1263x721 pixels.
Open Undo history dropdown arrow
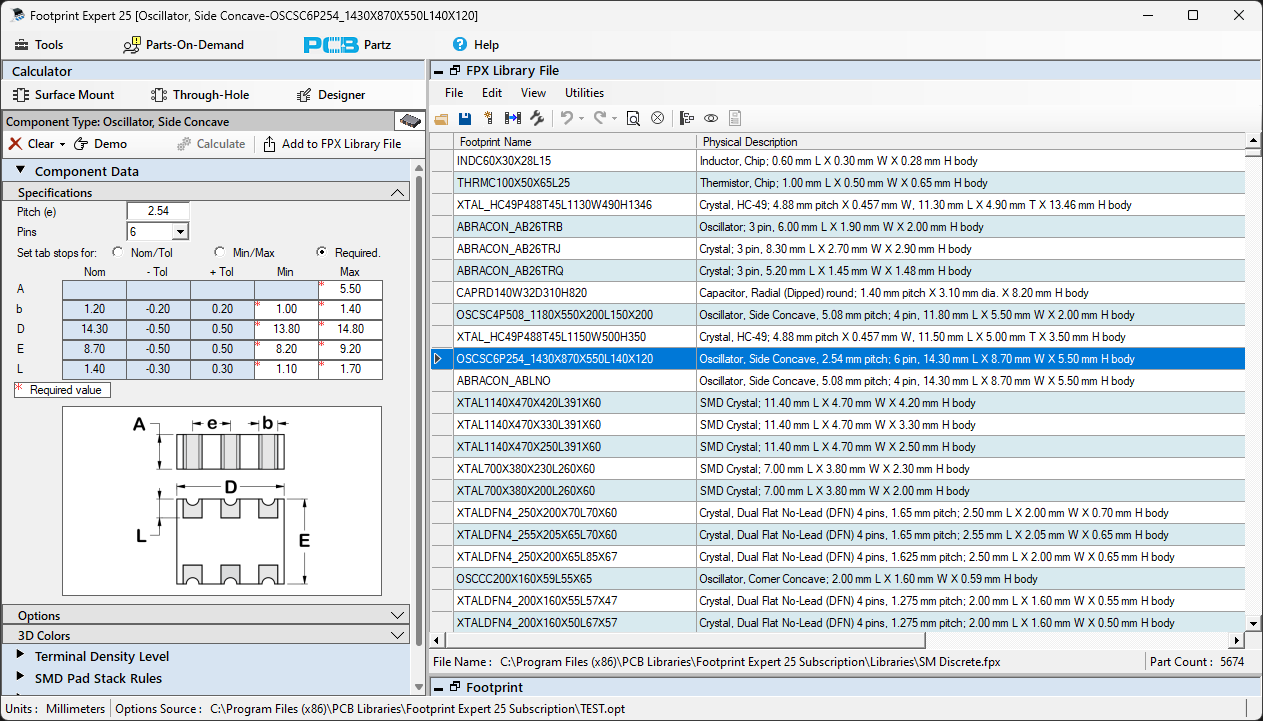[x=581, y=118]
